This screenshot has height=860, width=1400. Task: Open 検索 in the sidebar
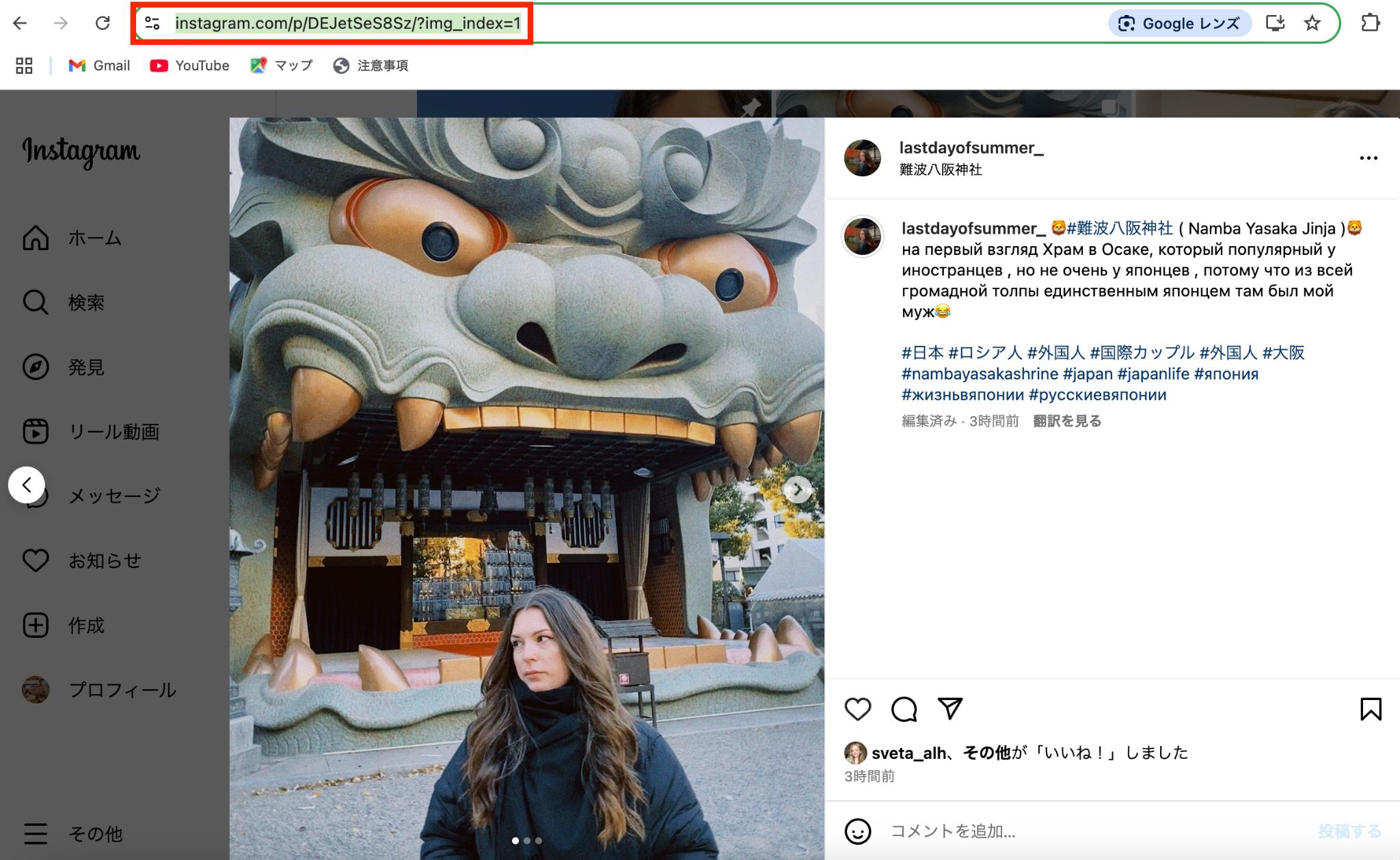tap(64, 302)
